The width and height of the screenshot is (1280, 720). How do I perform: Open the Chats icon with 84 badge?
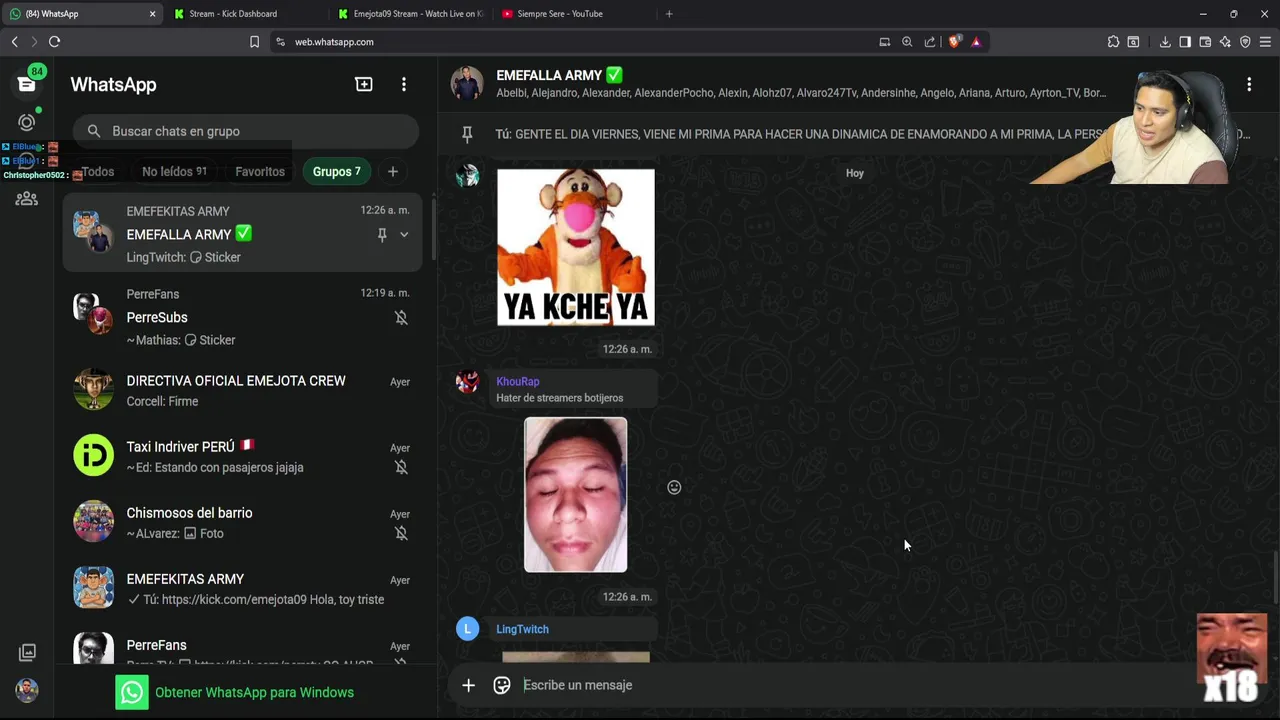point(27,84)
